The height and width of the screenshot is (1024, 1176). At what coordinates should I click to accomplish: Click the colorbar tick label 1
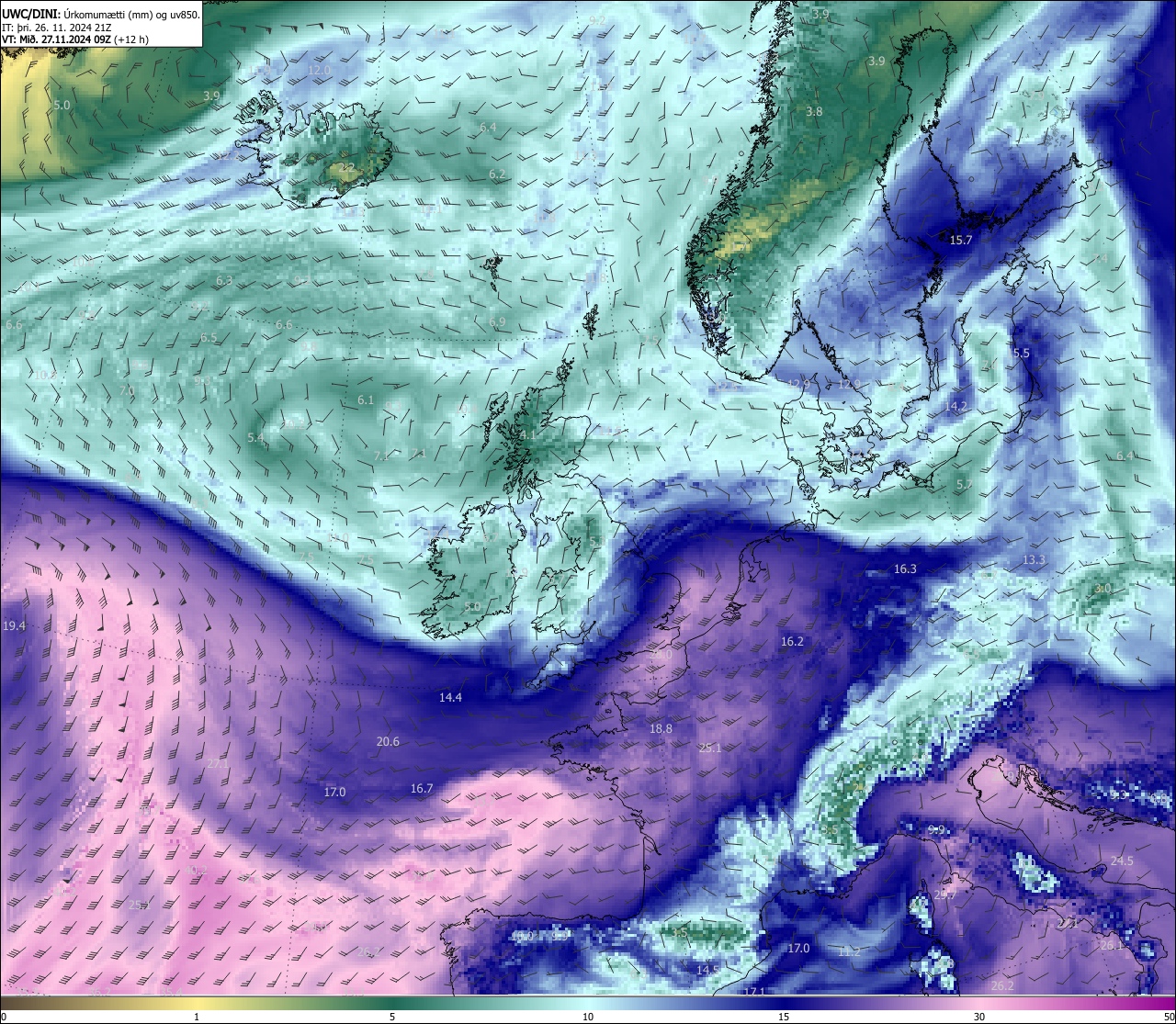tap(197, 1017)
